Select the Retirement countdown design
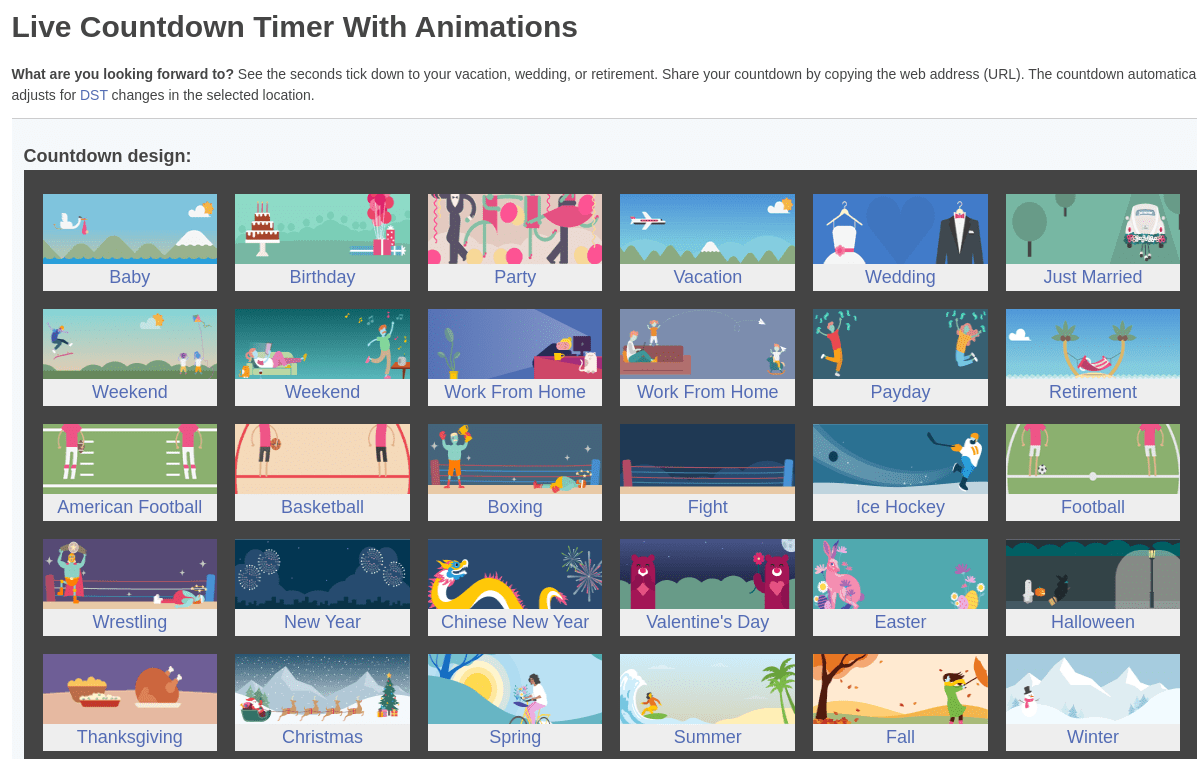 tap(1092, 357)
